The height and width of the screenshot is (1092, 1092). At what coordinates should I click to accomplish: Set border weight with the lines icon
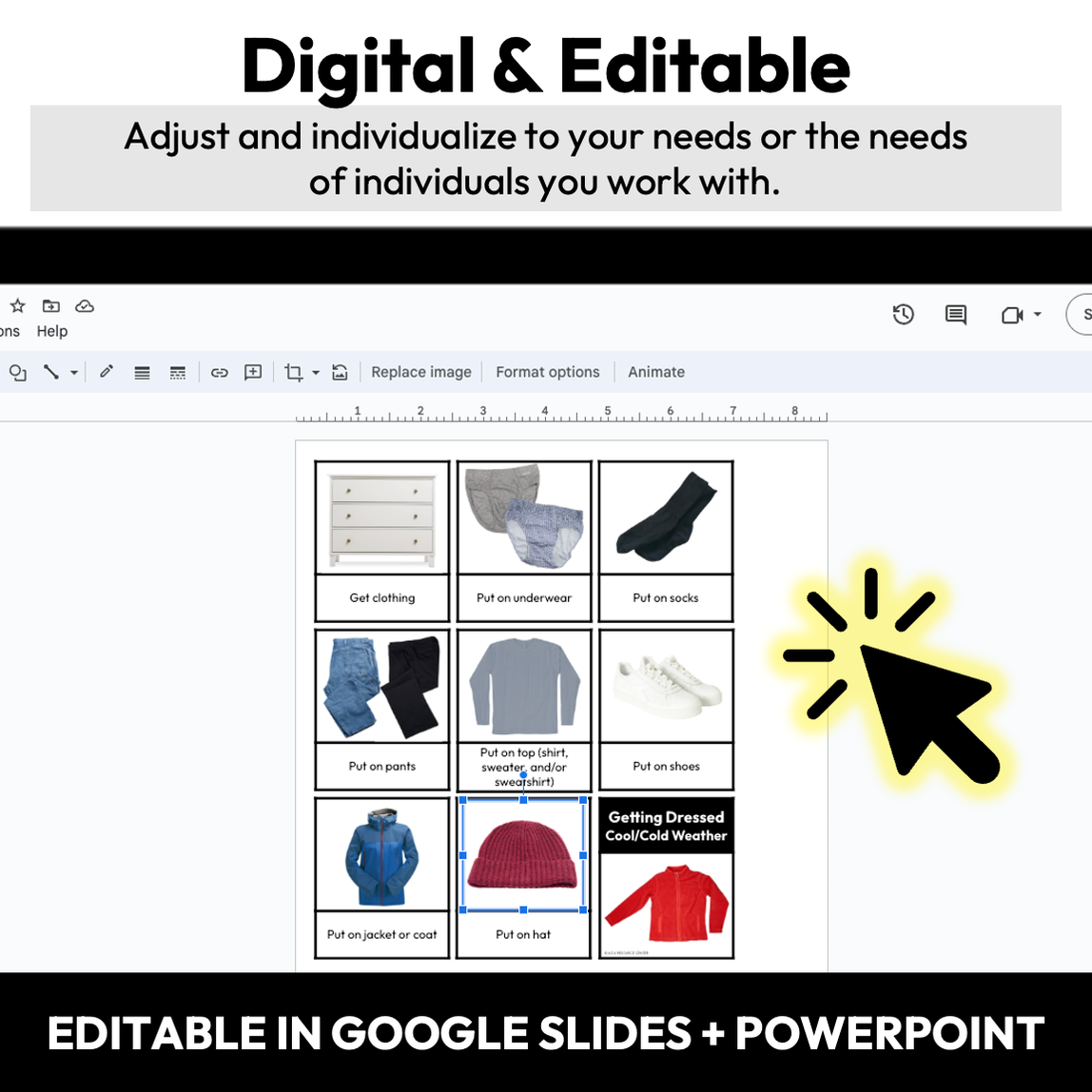pyautogui.click(x=142, y=373)
